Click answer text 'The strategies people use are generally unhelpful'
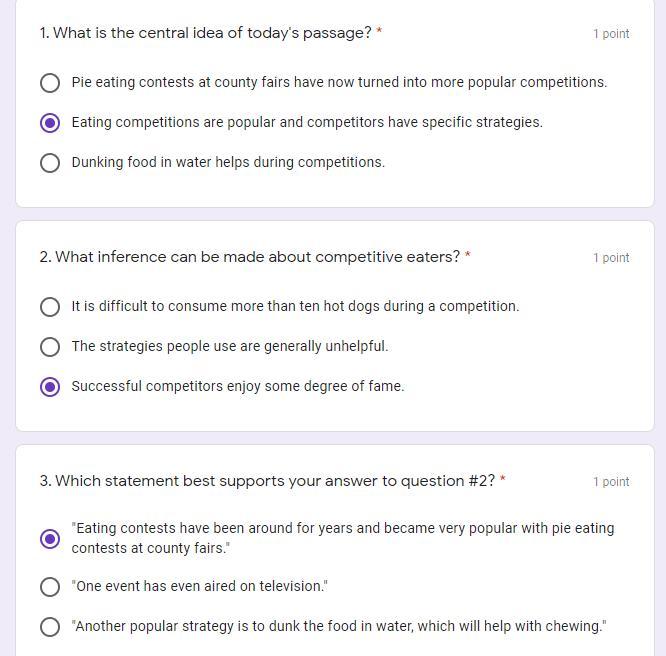 pyautogui.click(x=230, y=346)
